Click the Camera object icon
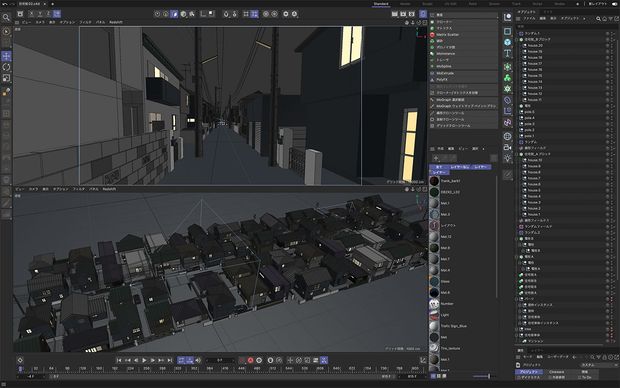Image resolution: width=620 pixels, height=388 pixels. pos(508,147)
